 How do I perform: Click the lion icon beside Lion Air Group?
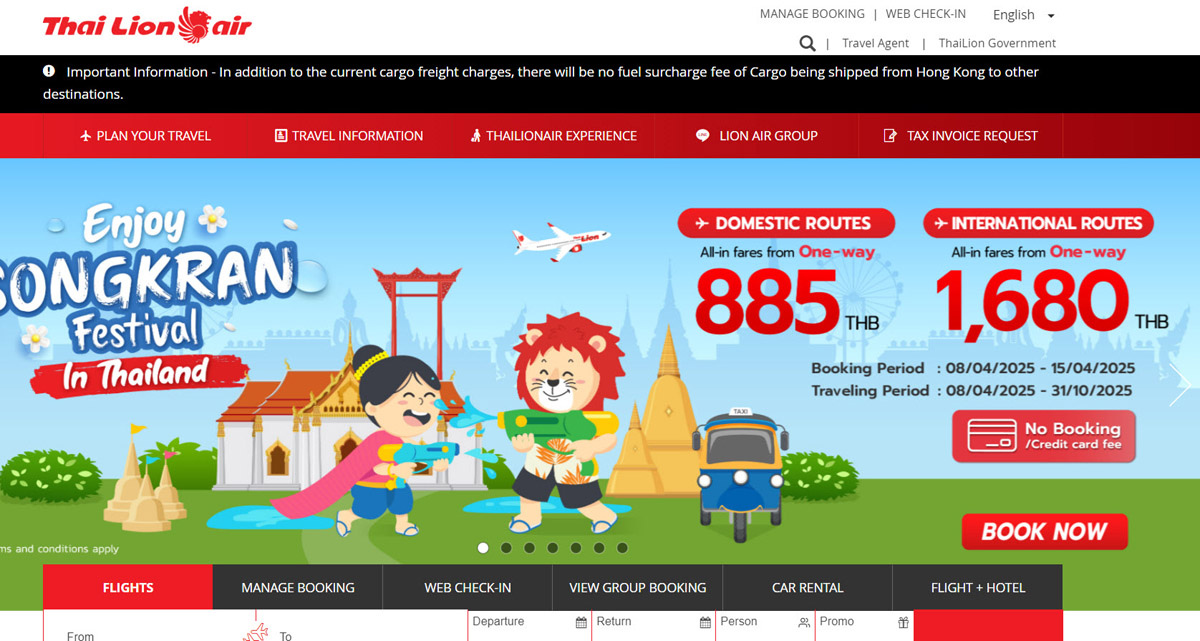click(x=703, y=136)
